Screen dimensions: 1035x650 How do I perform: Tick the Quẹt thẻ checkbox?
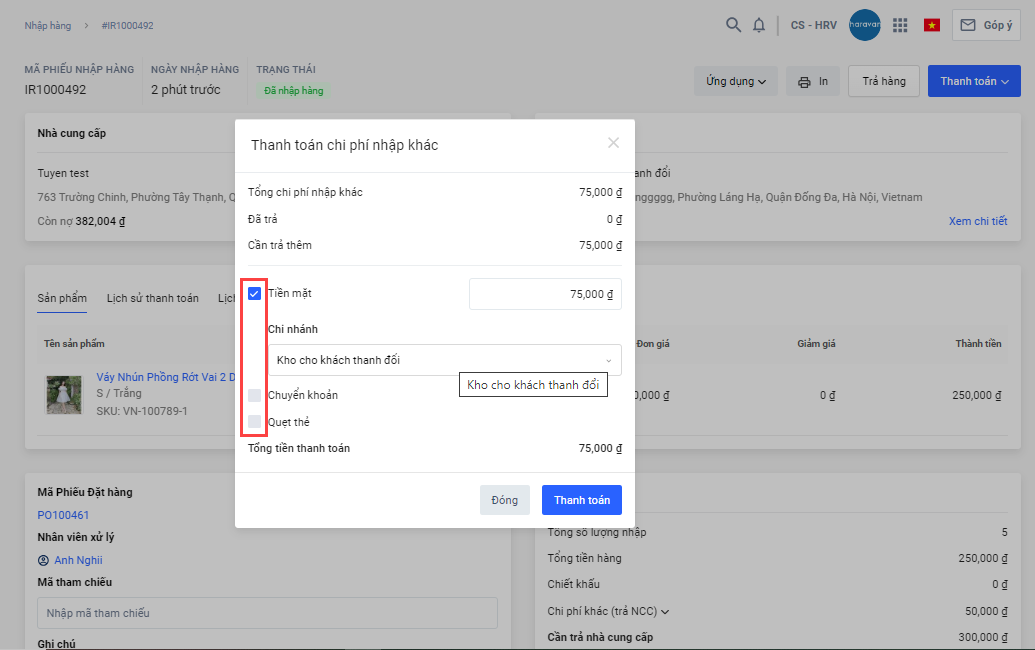(254, 422)
